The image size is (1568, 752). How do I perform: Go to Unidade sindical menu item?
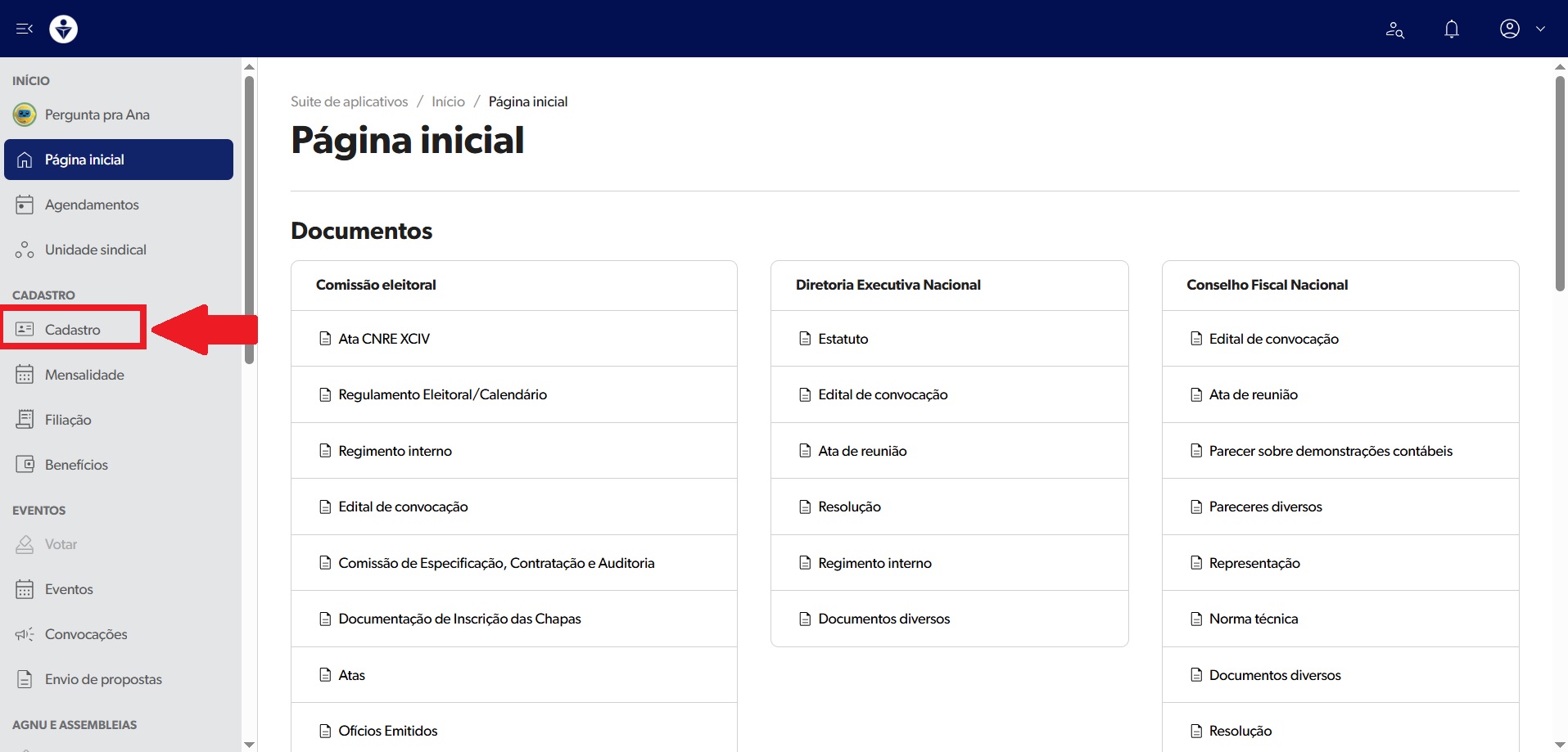pyautogui.click(x=95, y=250)
